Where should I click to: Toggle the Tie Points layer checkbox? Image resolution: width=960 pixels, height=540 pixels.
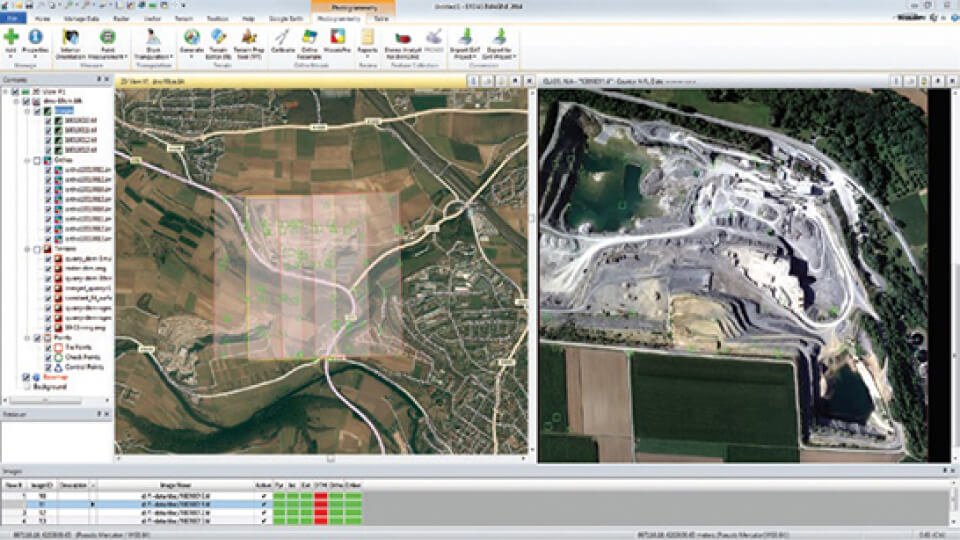tap(47, 347)
